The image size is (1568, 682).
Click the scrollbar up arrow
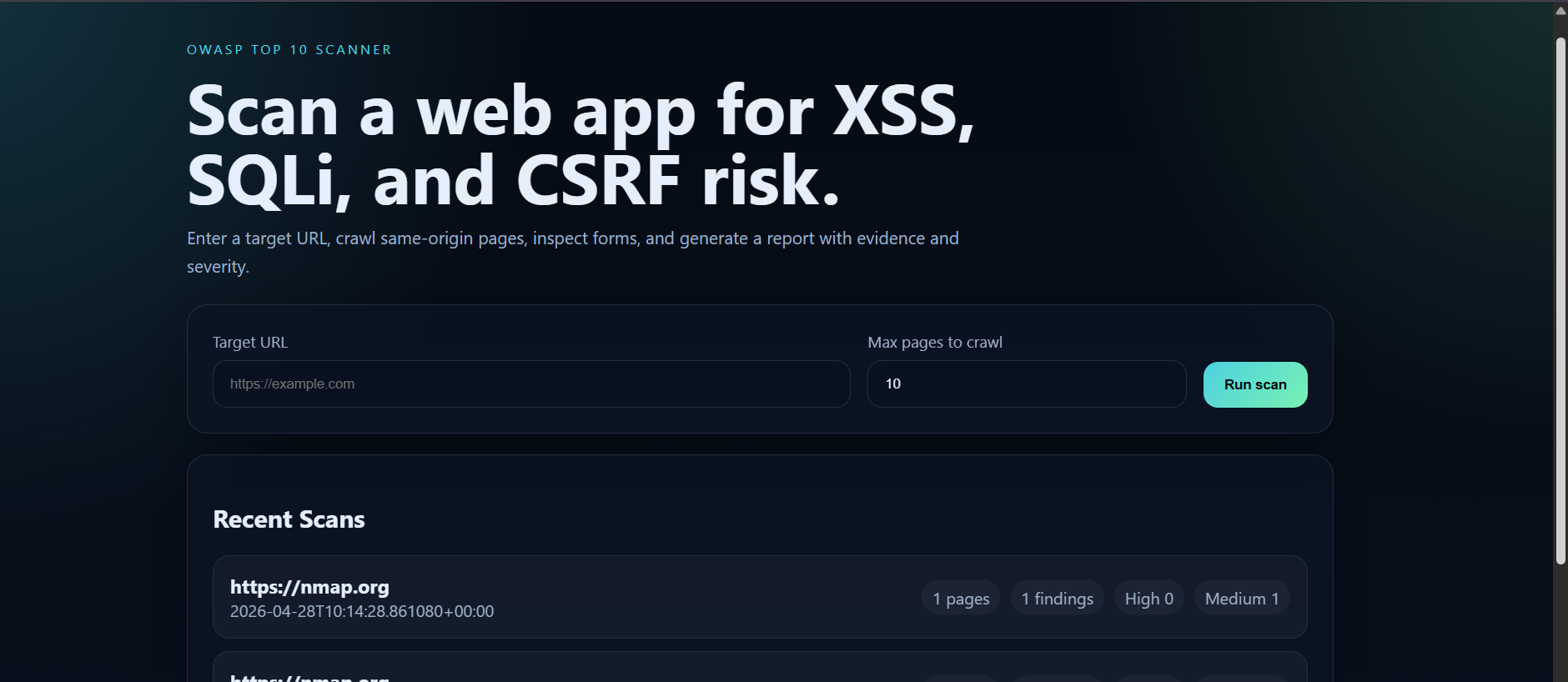coord(1560,11)
